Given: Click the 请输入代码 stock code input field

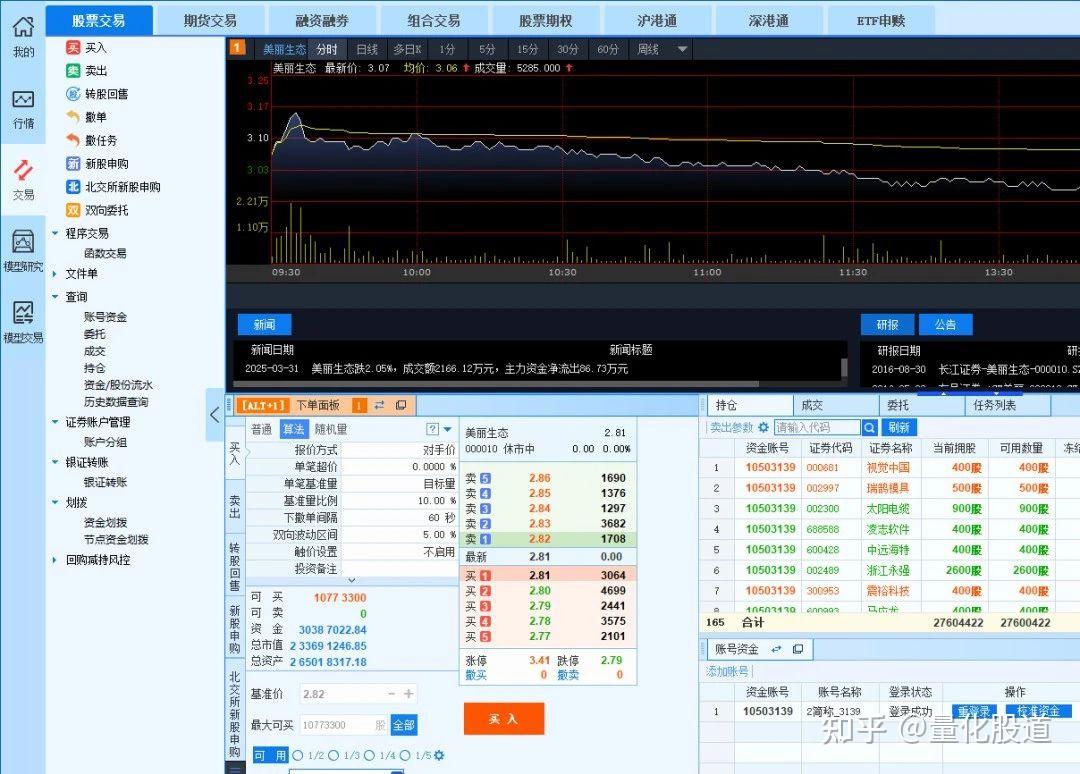Looking at the screenshot, I should 820,427.
